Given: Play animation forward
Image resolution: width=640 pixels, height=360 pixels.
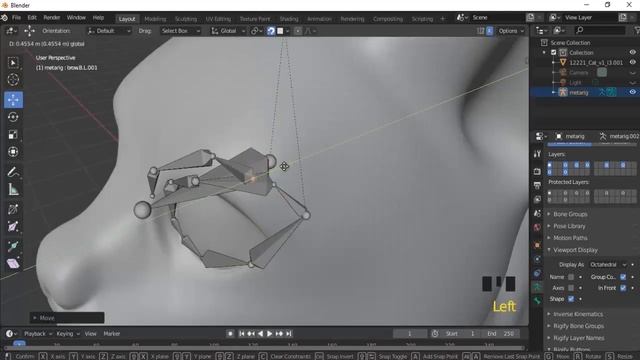Looking at the screenshot, I should tap(269, 333).
